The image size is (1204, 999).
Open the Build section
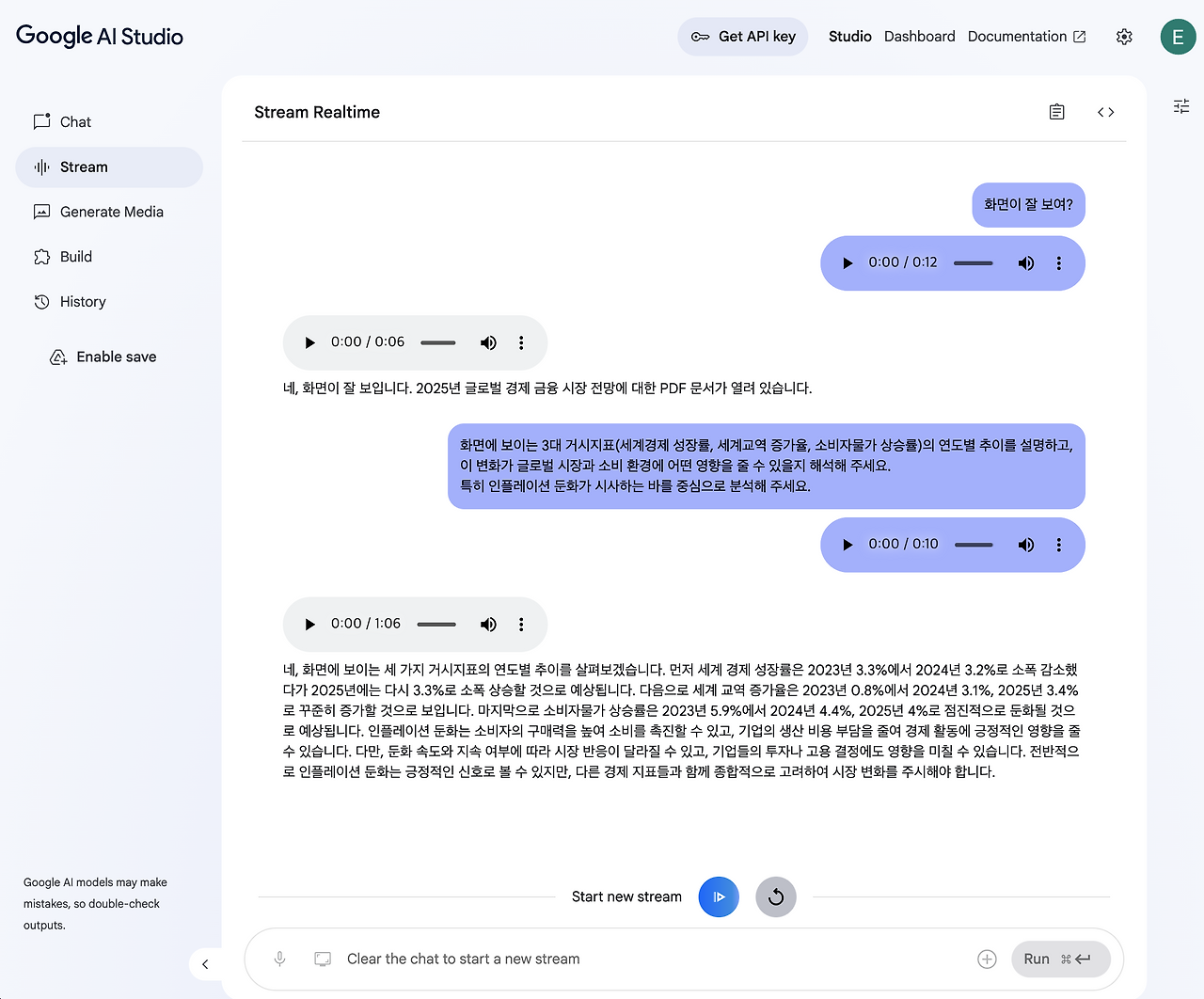click(x=76, y=256)
